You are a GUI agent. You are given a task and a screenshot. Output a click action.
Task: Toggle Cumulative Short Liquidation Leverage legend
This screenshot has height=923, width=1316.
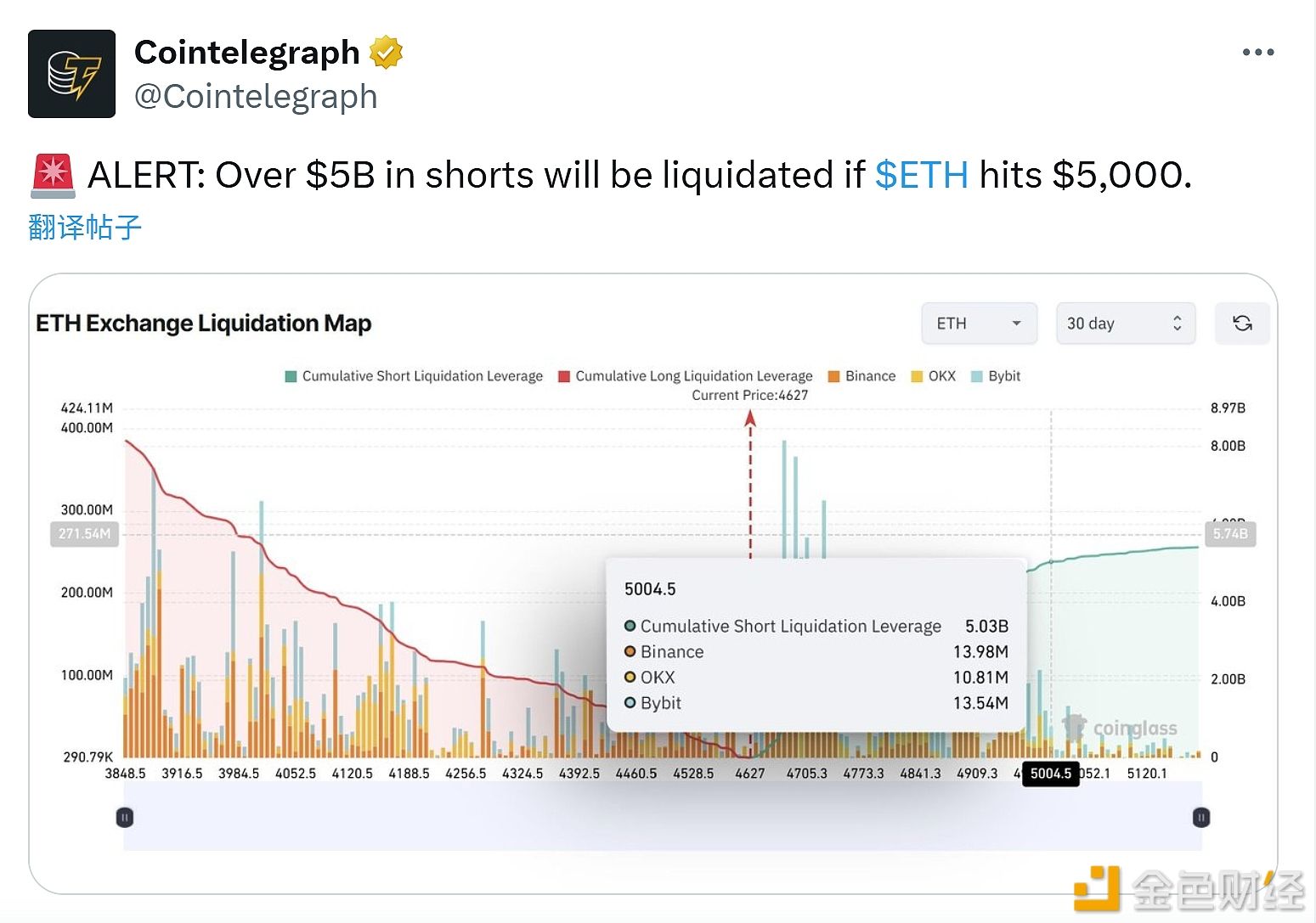(414, 376)
